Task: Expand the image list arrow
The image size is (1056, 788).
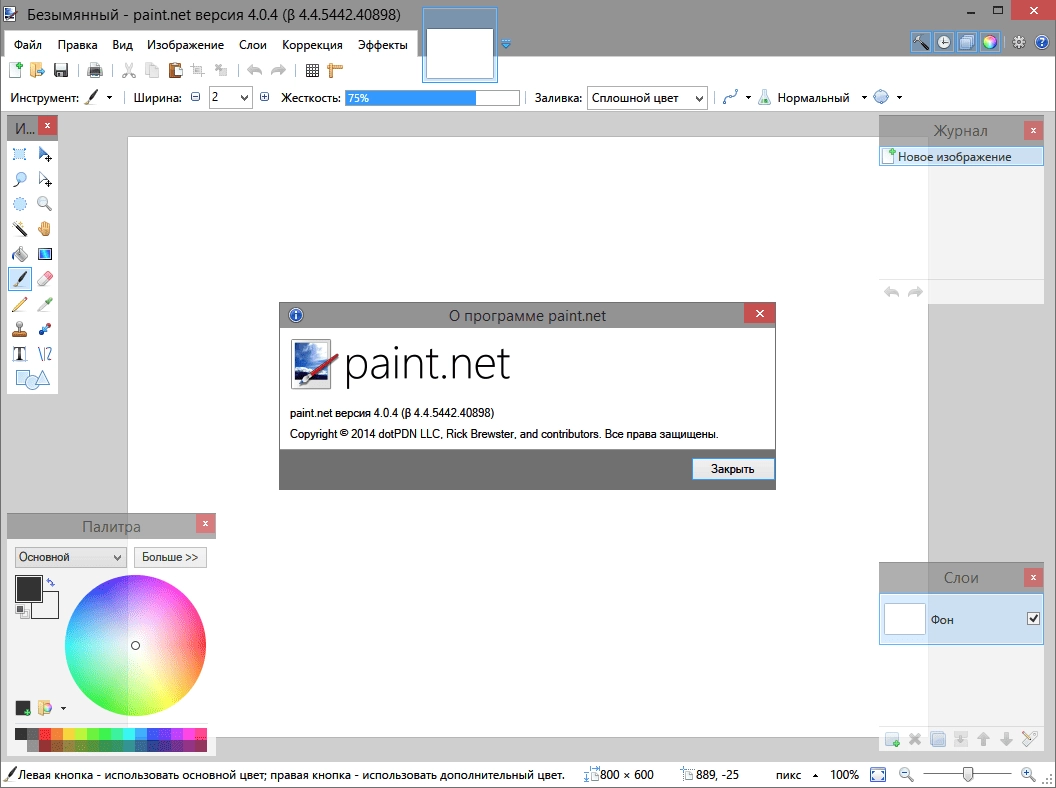Action: [506, 44]
